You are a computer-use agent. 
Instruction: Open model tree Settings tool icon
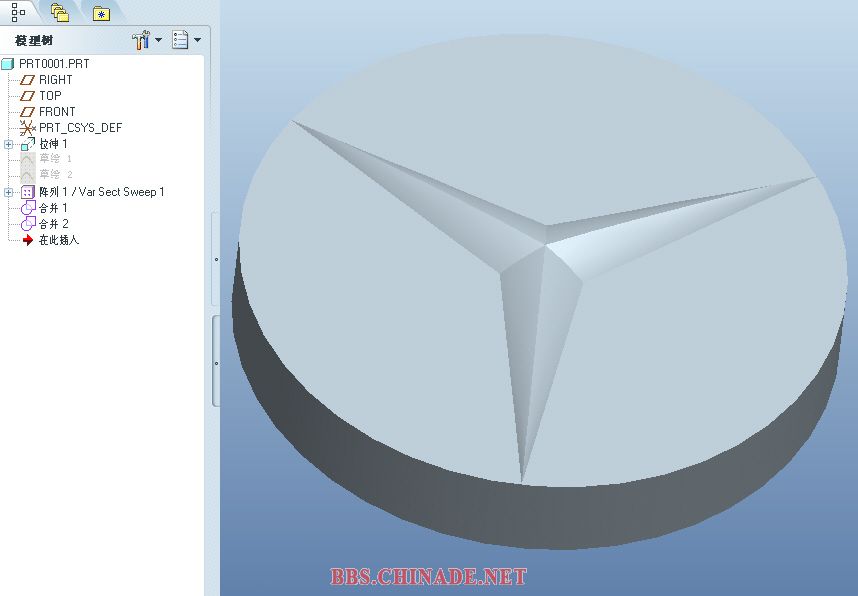[141, 40]
